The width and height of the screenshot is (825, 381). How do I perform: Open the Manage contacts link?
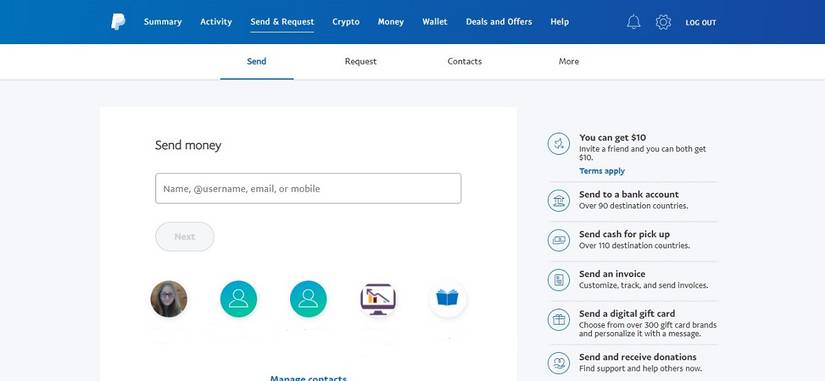(308, 378)
